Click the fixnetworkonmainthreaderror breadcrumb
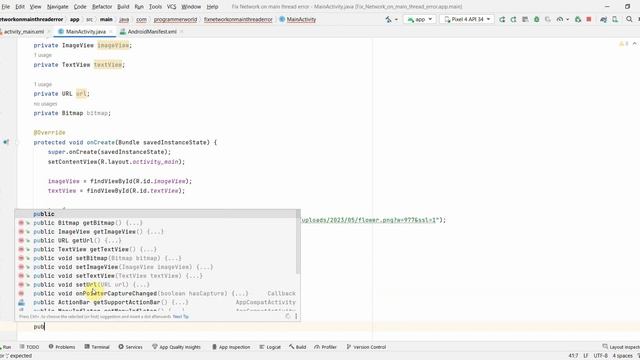 coord(238,19)
